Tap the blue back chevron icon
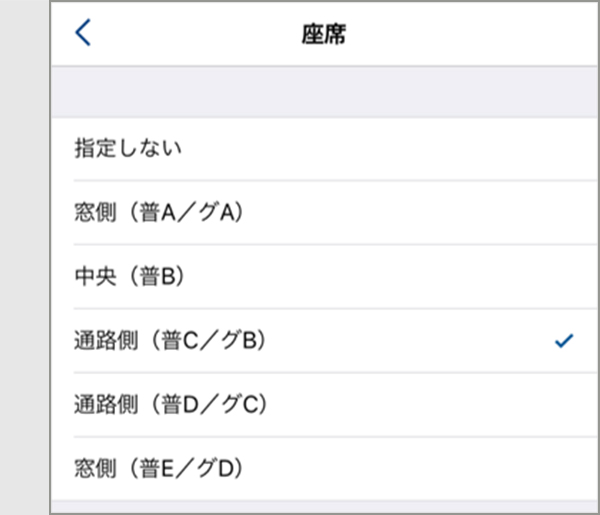 pos(83,33)
